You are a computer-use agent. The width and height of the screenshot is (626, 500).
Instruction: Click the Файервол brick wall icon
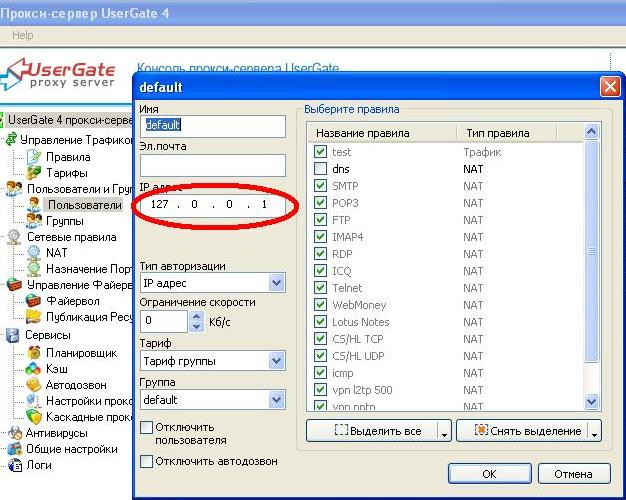point(34,301)
